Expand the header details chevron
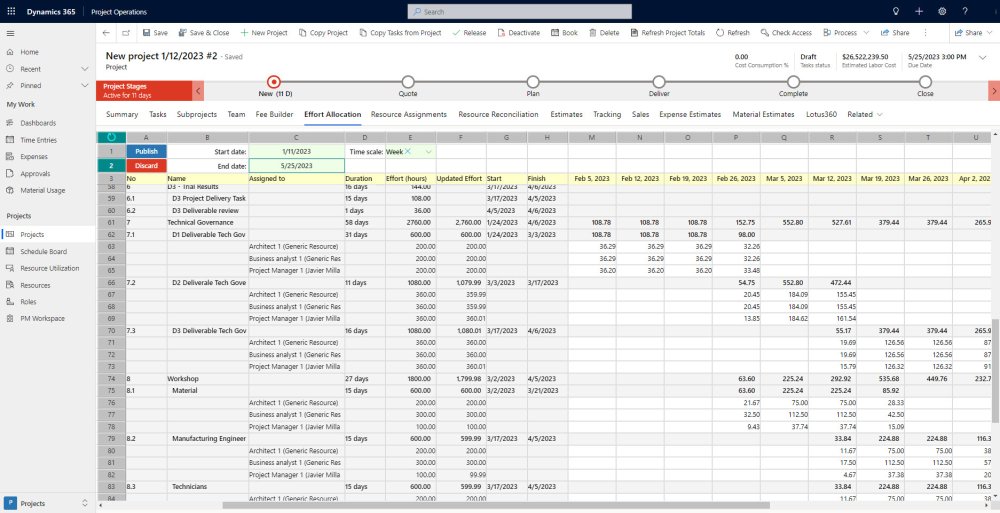This screenshot has width=1000, height=513. click(x=982, y=57)
